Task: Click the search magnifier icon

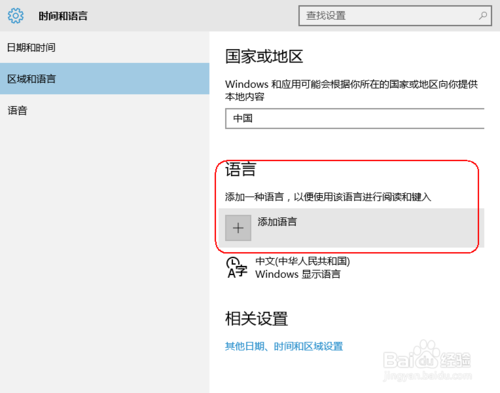Action: tap(483, 15)
